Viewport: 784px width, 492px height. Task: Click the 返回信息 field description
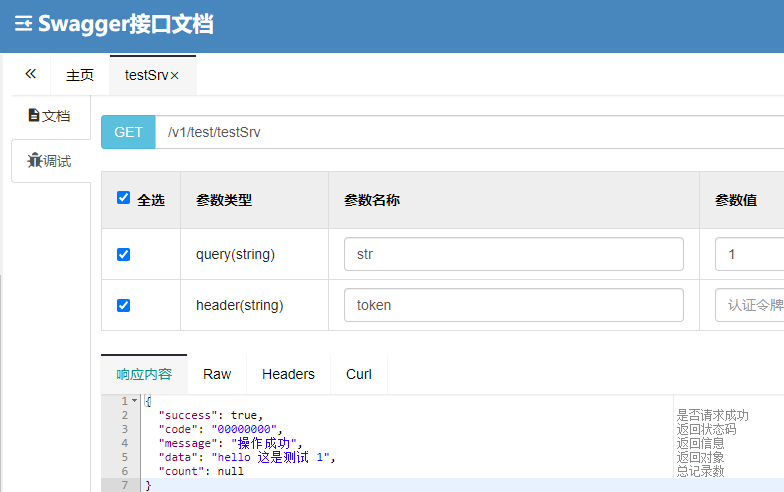tap(700, 443)
